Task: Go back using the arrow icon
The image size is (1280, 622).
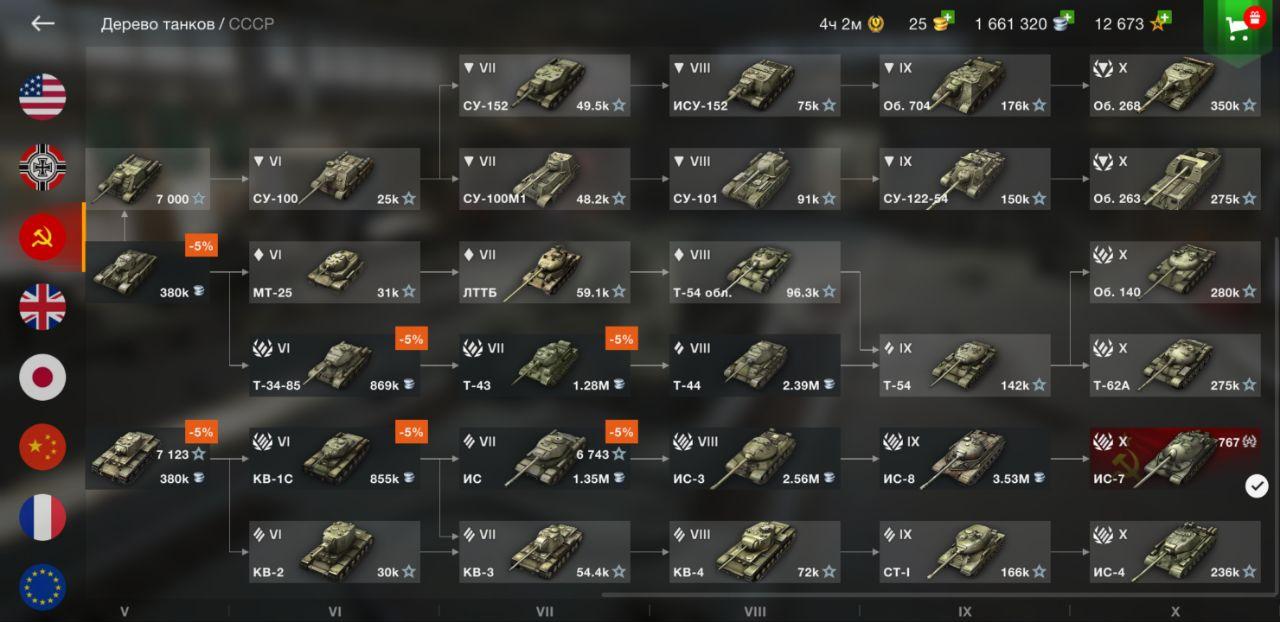Action: pyautogui.click(x=43, y=23)
